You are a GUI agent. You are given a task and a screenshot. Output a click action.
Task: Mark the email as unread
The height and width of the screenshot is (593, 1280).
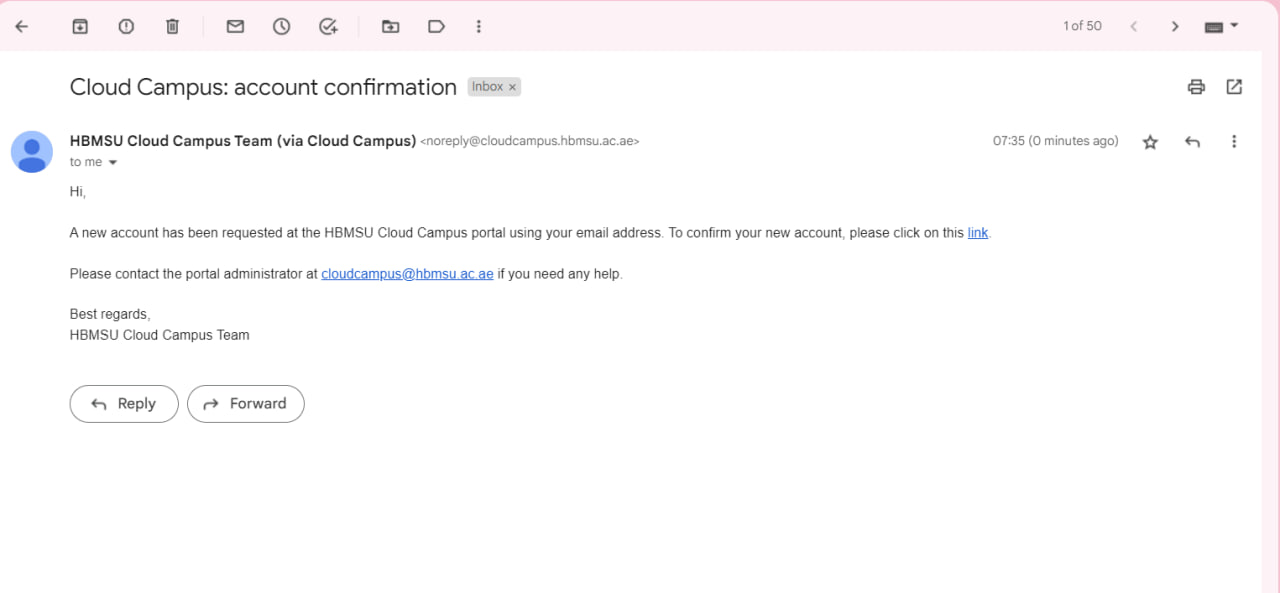click(x=235, y=27)
